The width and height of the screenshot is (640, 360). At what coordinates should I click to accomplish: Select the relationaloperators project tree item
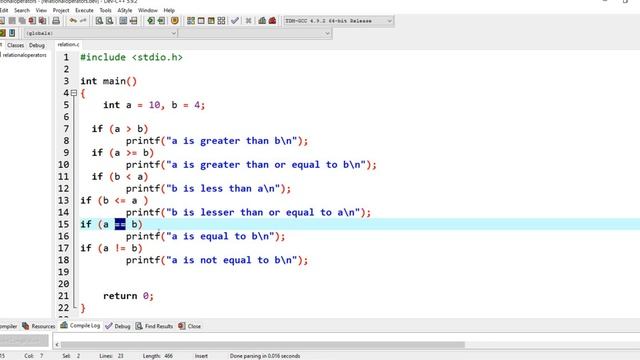click(24, 55)
